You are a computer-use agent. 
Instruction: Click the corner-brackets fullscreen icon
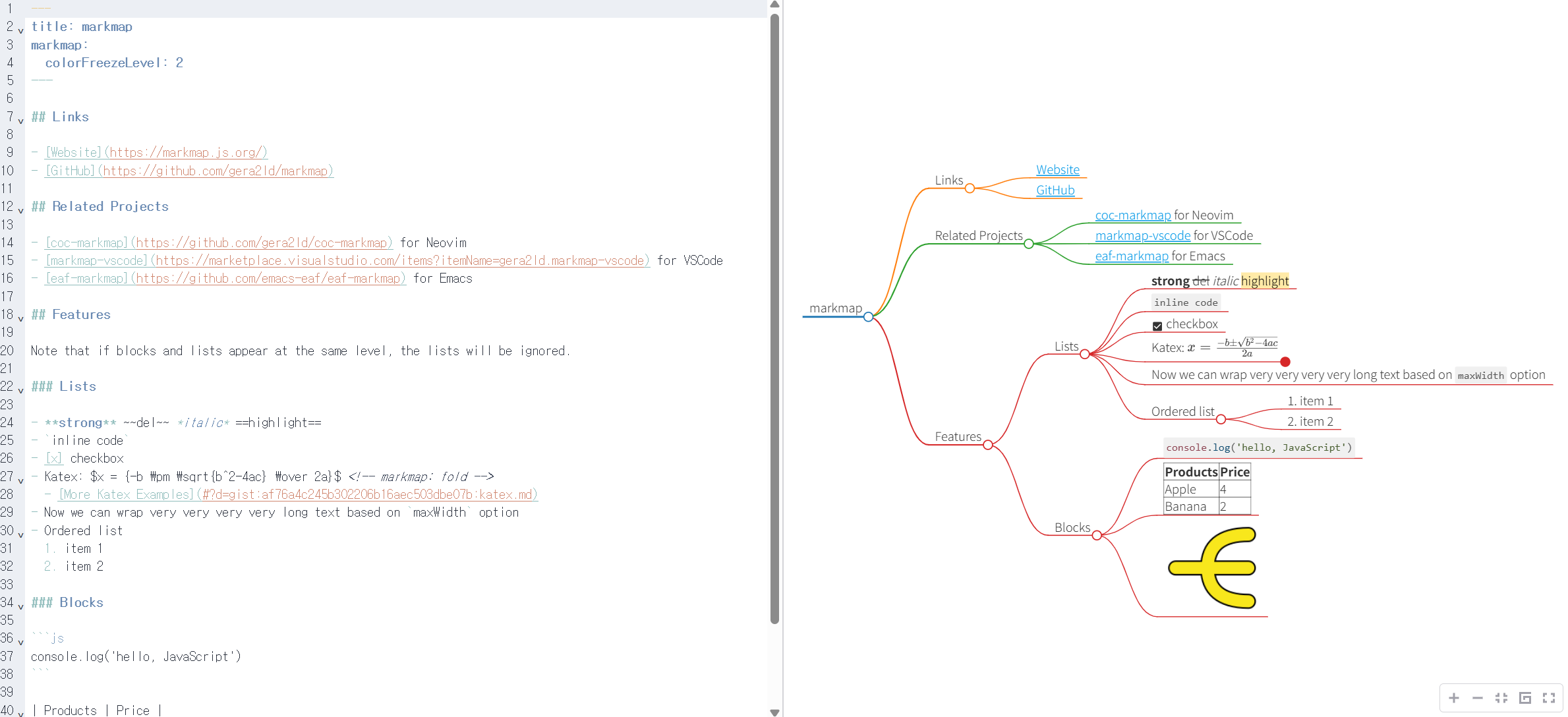coord(1549,698)
